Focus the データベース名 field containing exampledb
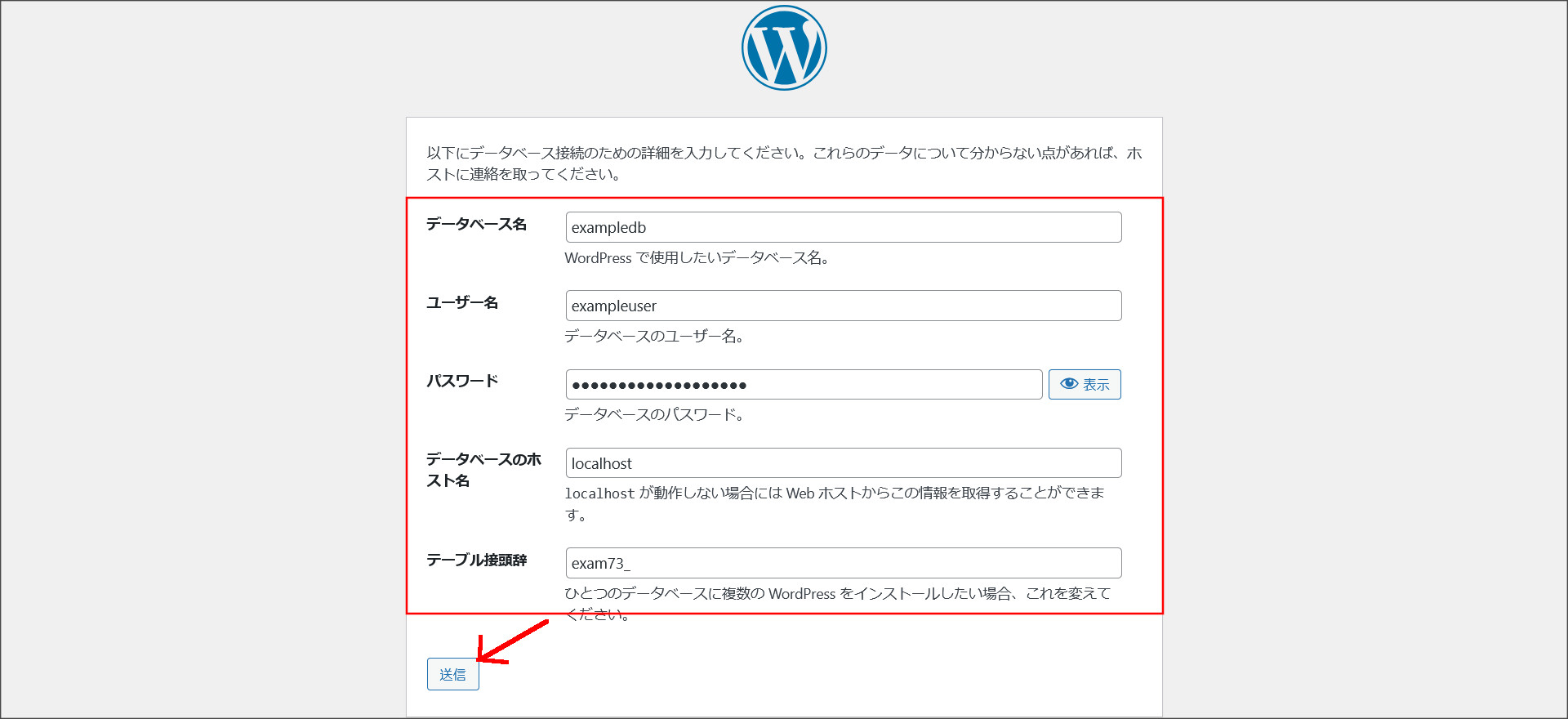The image size is (1568, 719). [x=843, y=228]
